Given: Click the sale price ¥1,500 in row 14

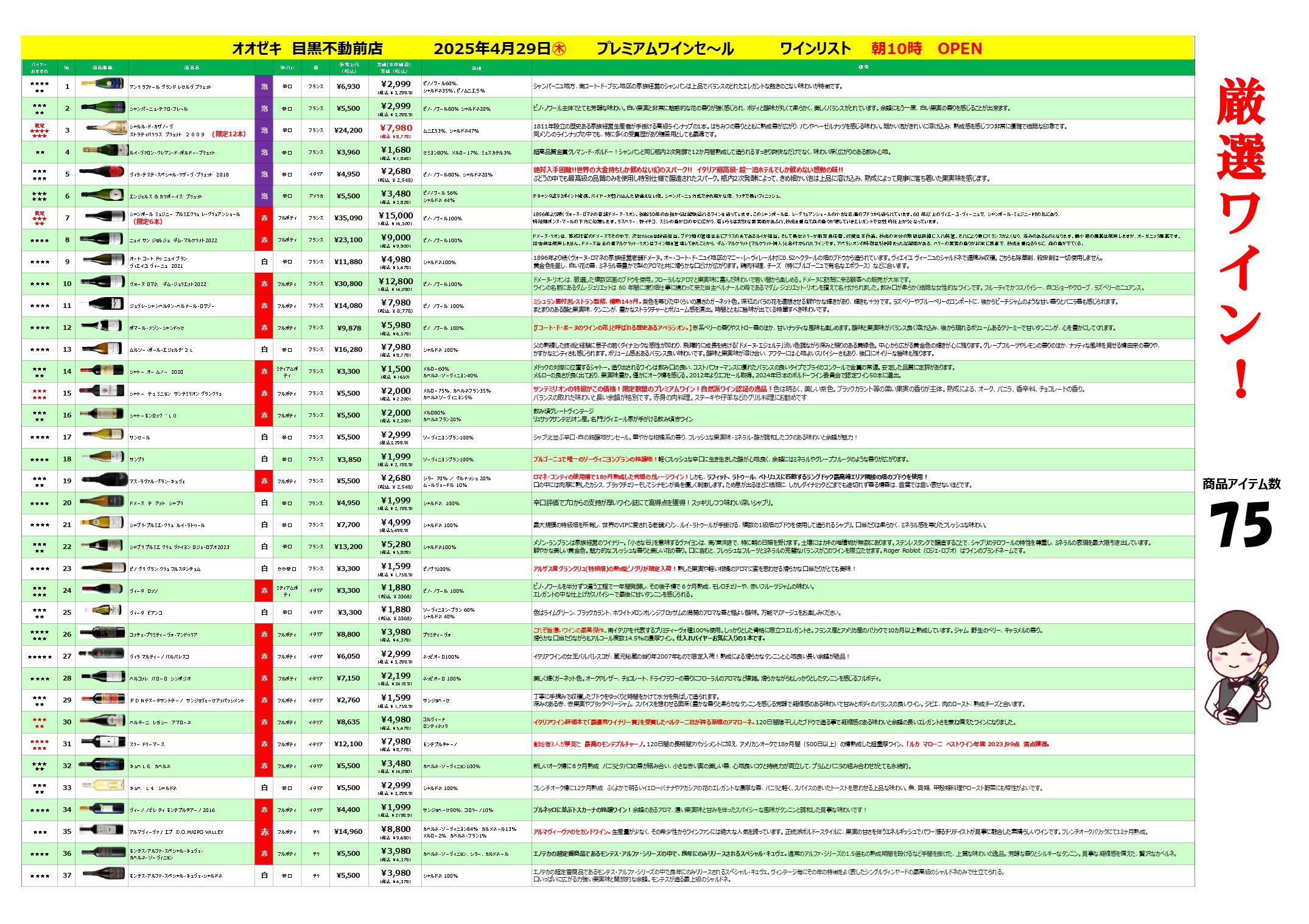Looking at the screenshot, I should (x=396, y=369).
